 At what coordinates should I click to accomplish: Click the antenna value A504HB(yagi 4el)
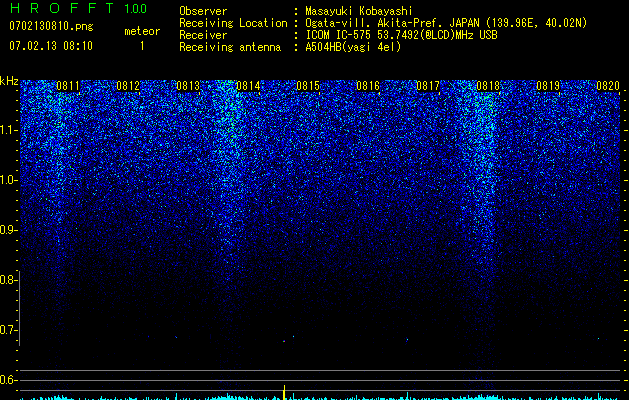point(353,47)
